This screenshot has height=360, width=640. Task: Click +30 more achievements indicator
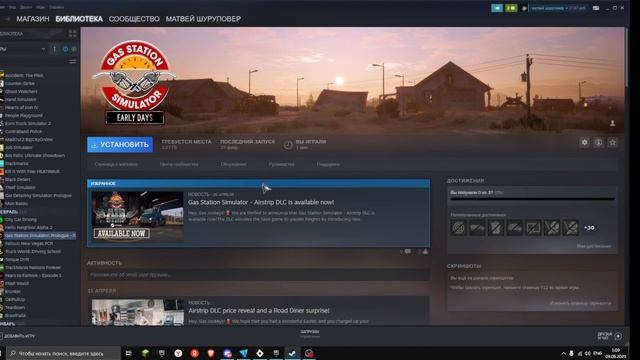589,228
